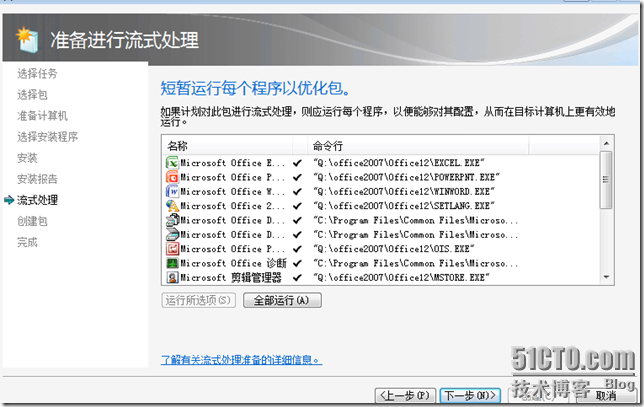
Task: Click the OIS.EXE Picture Manager icon
Action: (172, 249)
